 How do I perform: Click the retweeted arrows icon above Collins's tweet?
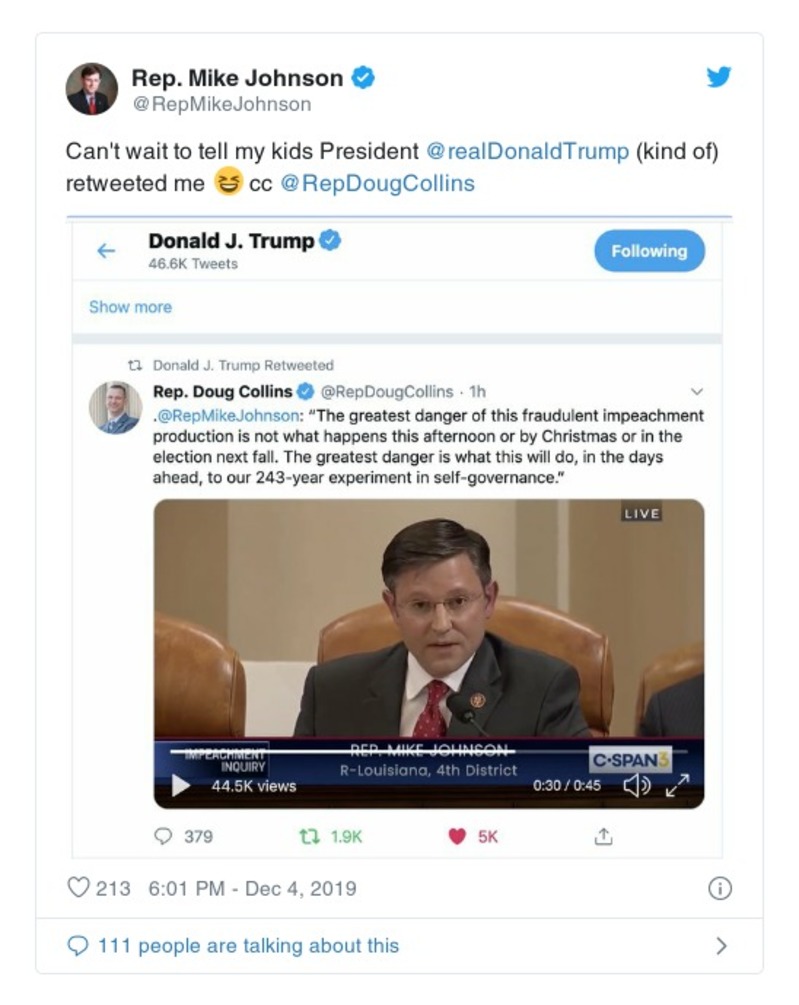click(137, 366)
